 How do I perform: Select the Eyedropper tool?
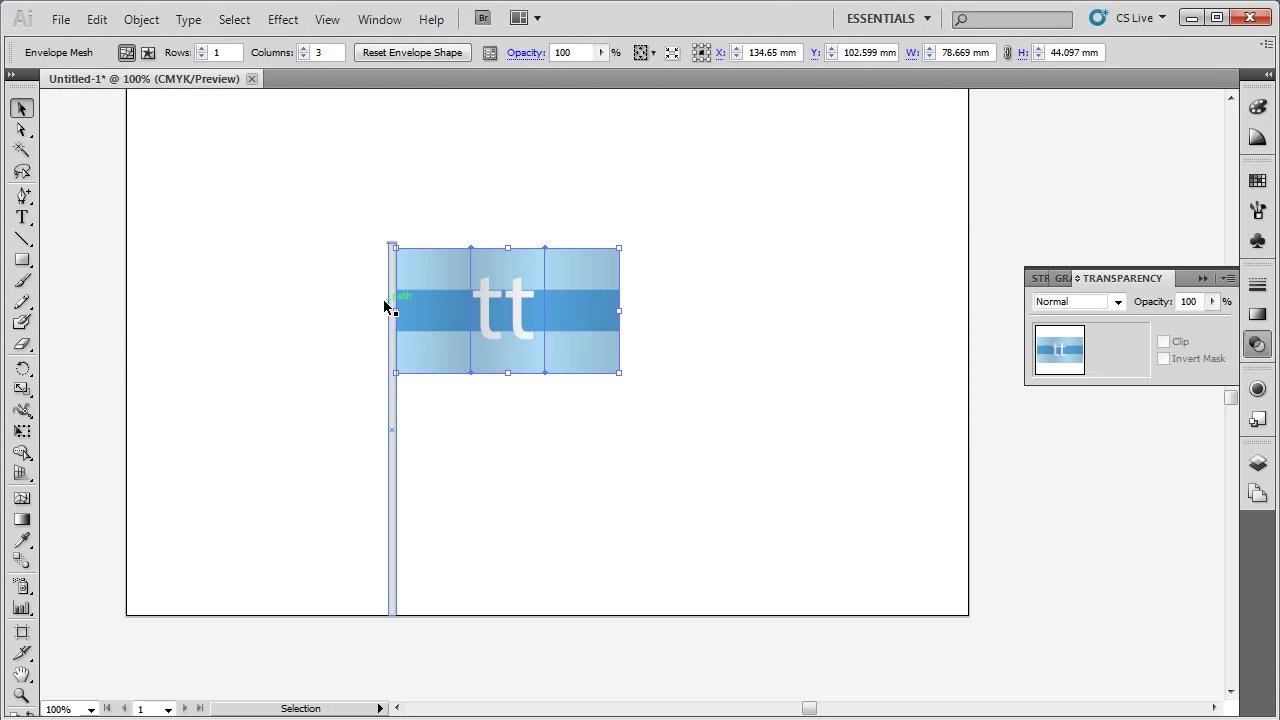coord(22,541)
